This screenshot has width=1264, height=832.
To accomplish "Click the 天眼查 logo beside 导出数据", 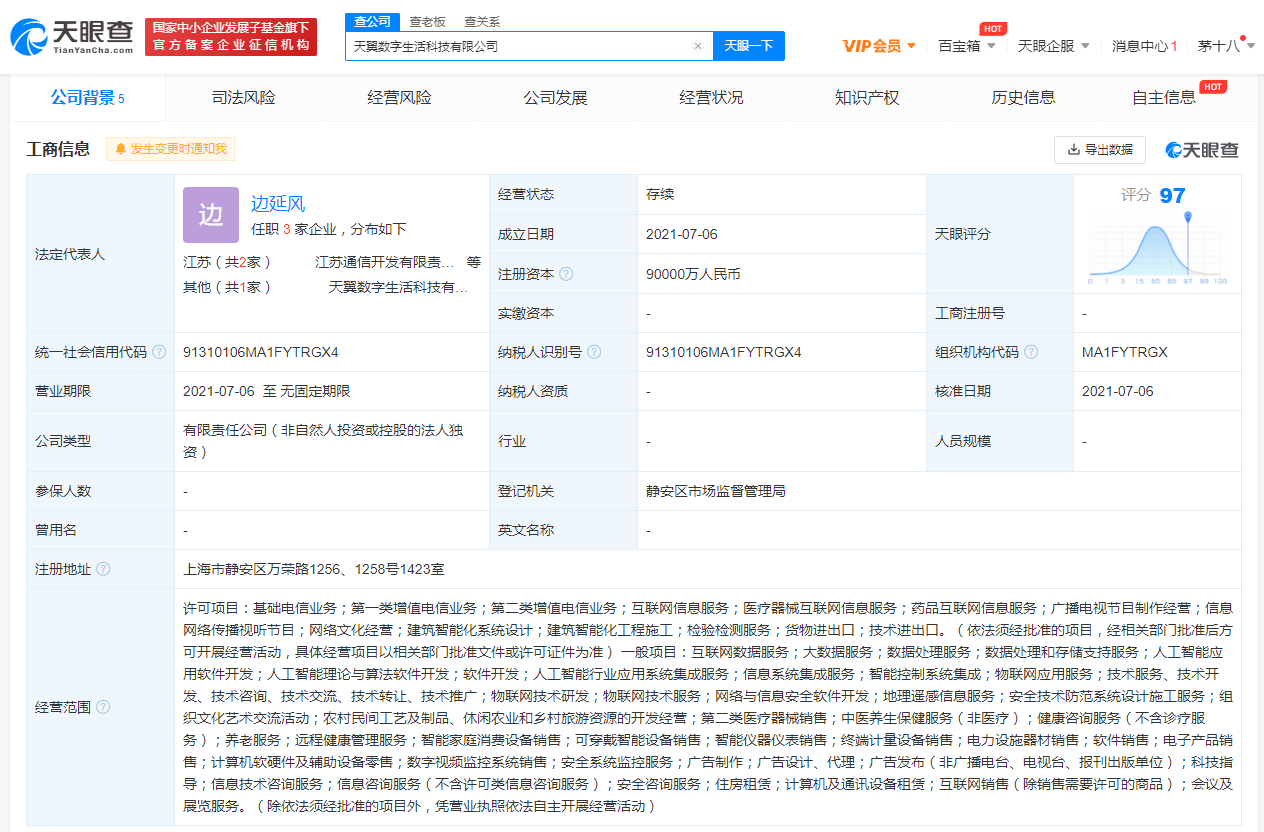I will click(x=1202, y=150).
